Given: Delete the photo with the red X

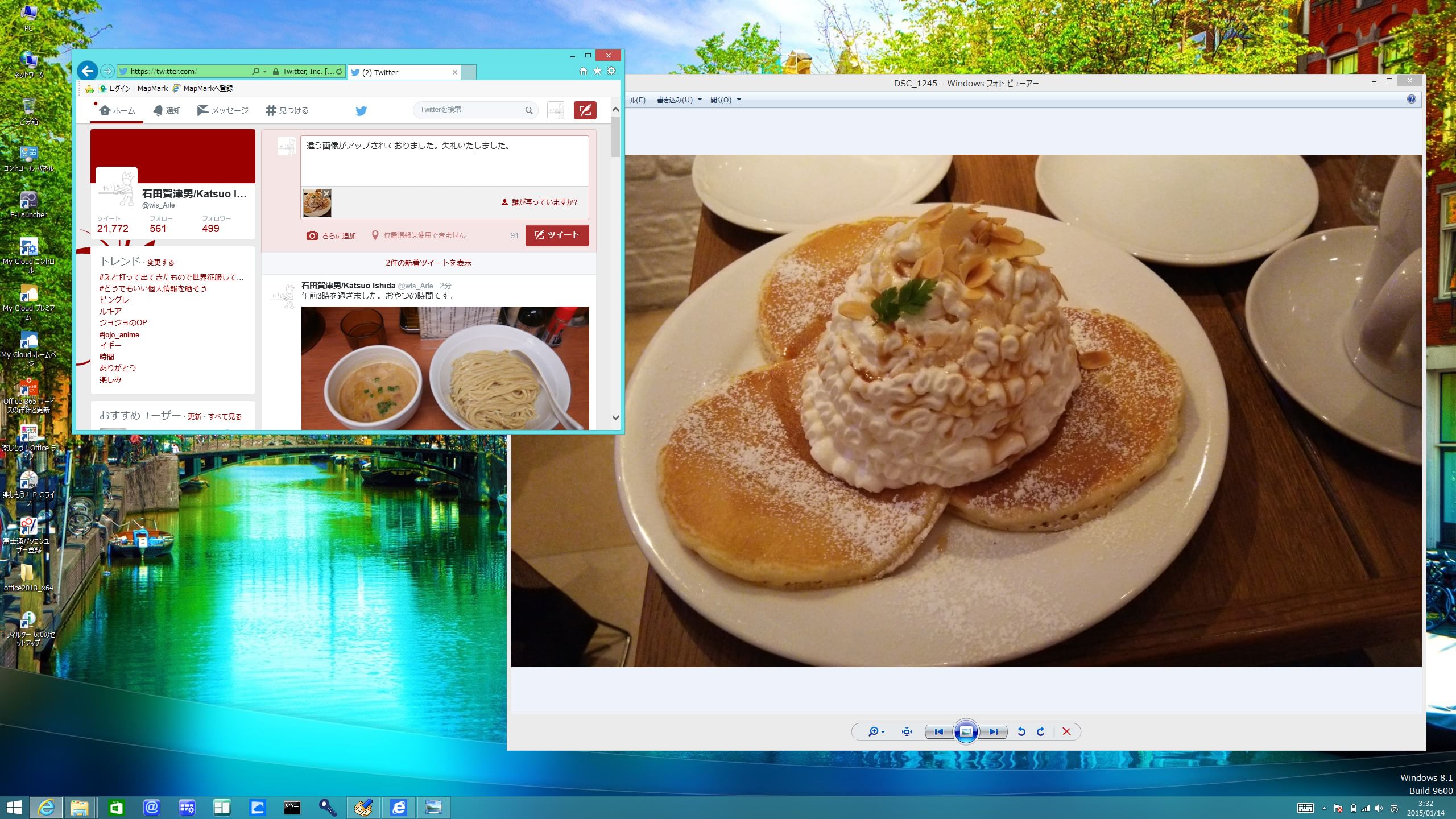Looking at the screenshot, I should [1066, 732].
